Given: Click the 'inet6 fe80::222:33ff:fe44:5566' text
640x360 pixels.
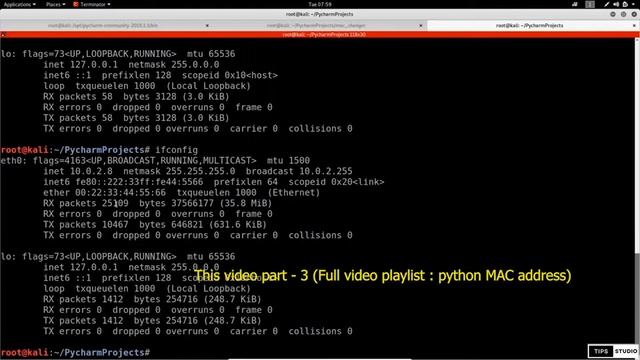Looking at the screenshot, I should tap(123, 182).
